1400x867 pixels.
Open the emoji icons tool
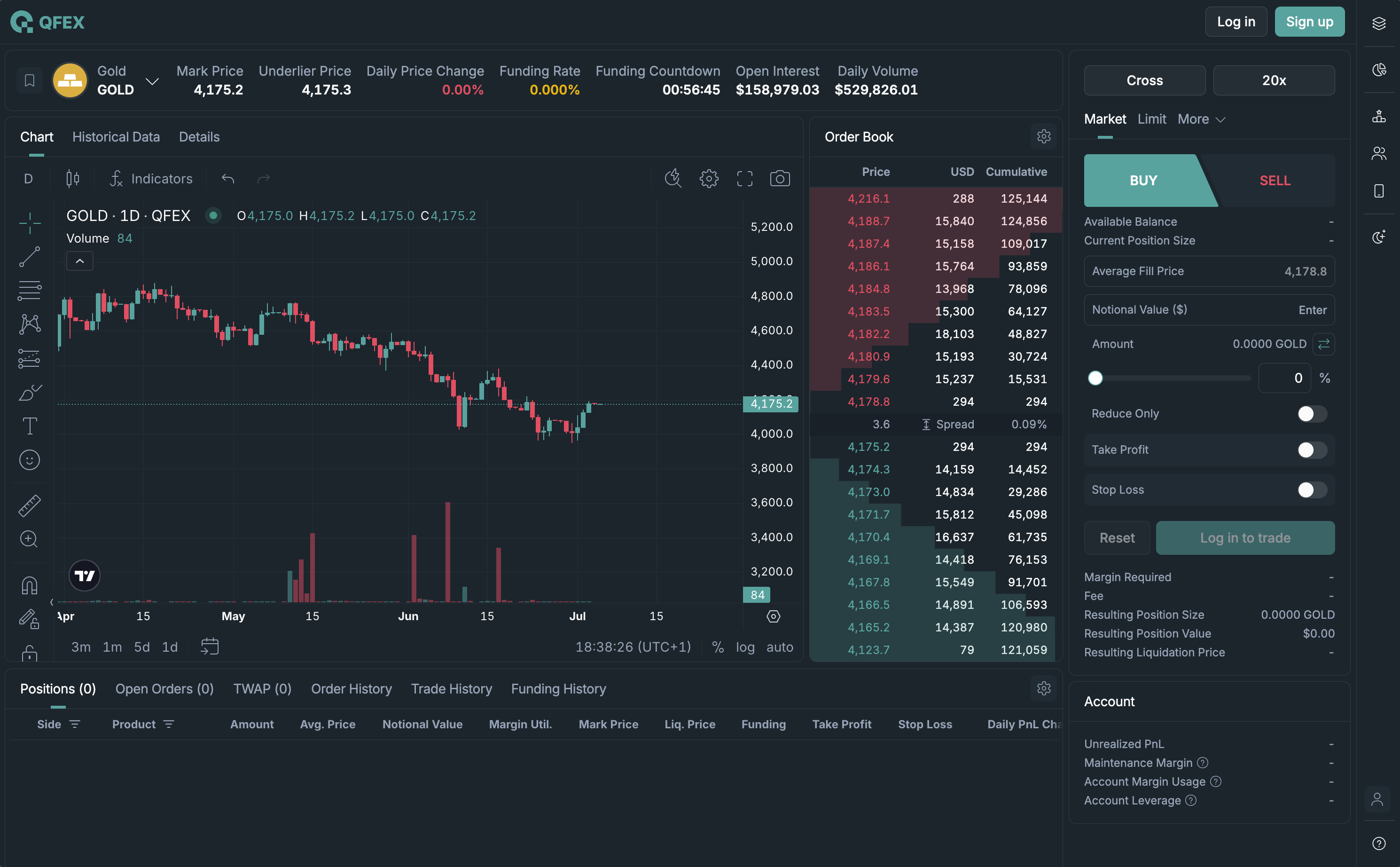(x=29, y=460)
